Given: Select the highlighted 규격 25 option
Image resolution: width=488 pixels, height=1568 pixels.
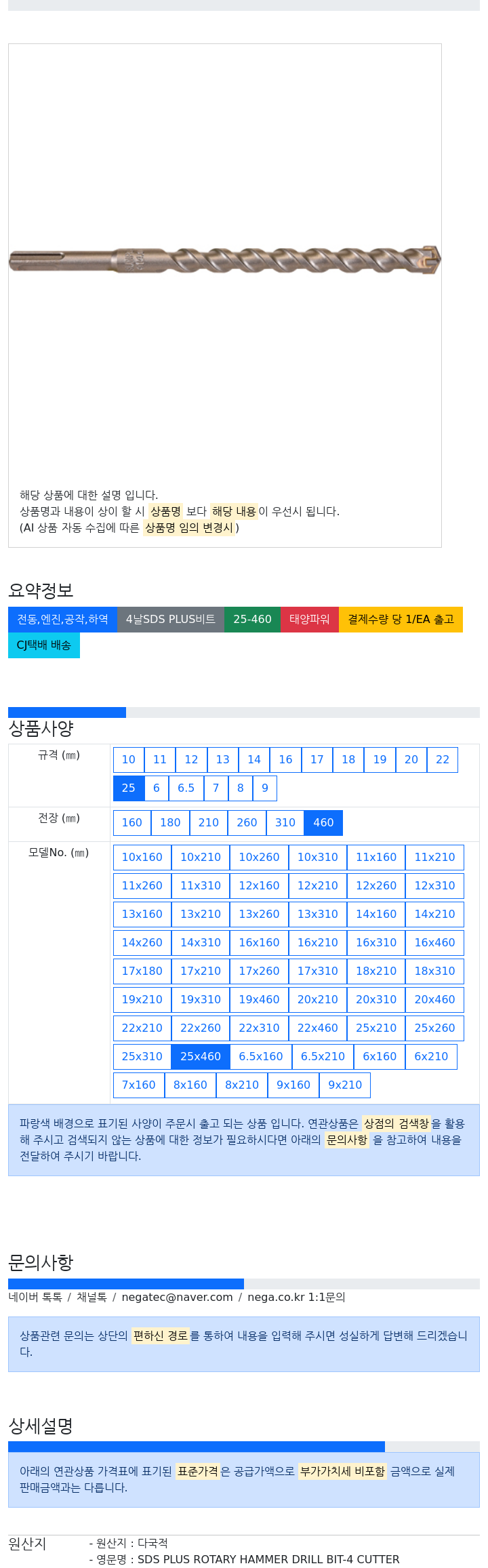Looking at the screenshot, I should (x=129, y=788).
